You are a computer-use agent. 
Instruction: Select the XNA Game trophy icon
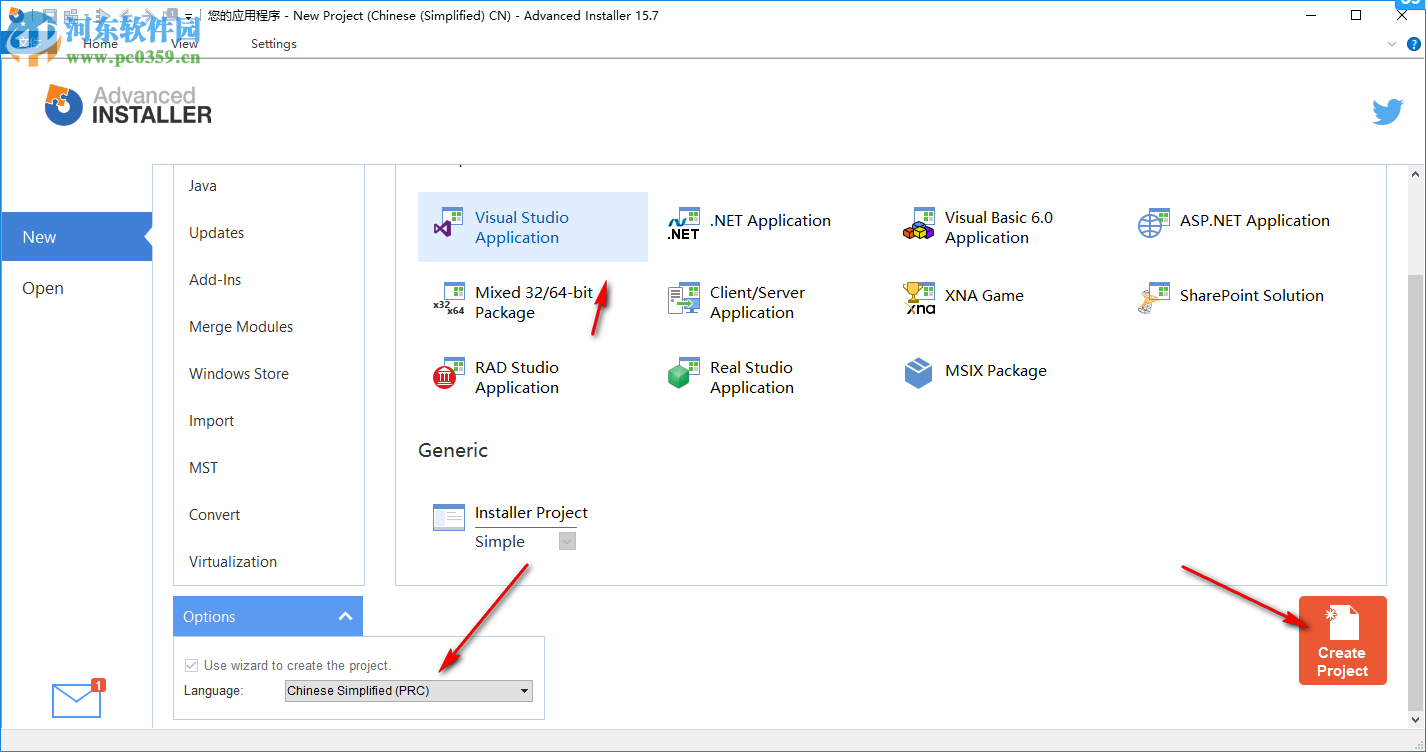coord(918,298)
